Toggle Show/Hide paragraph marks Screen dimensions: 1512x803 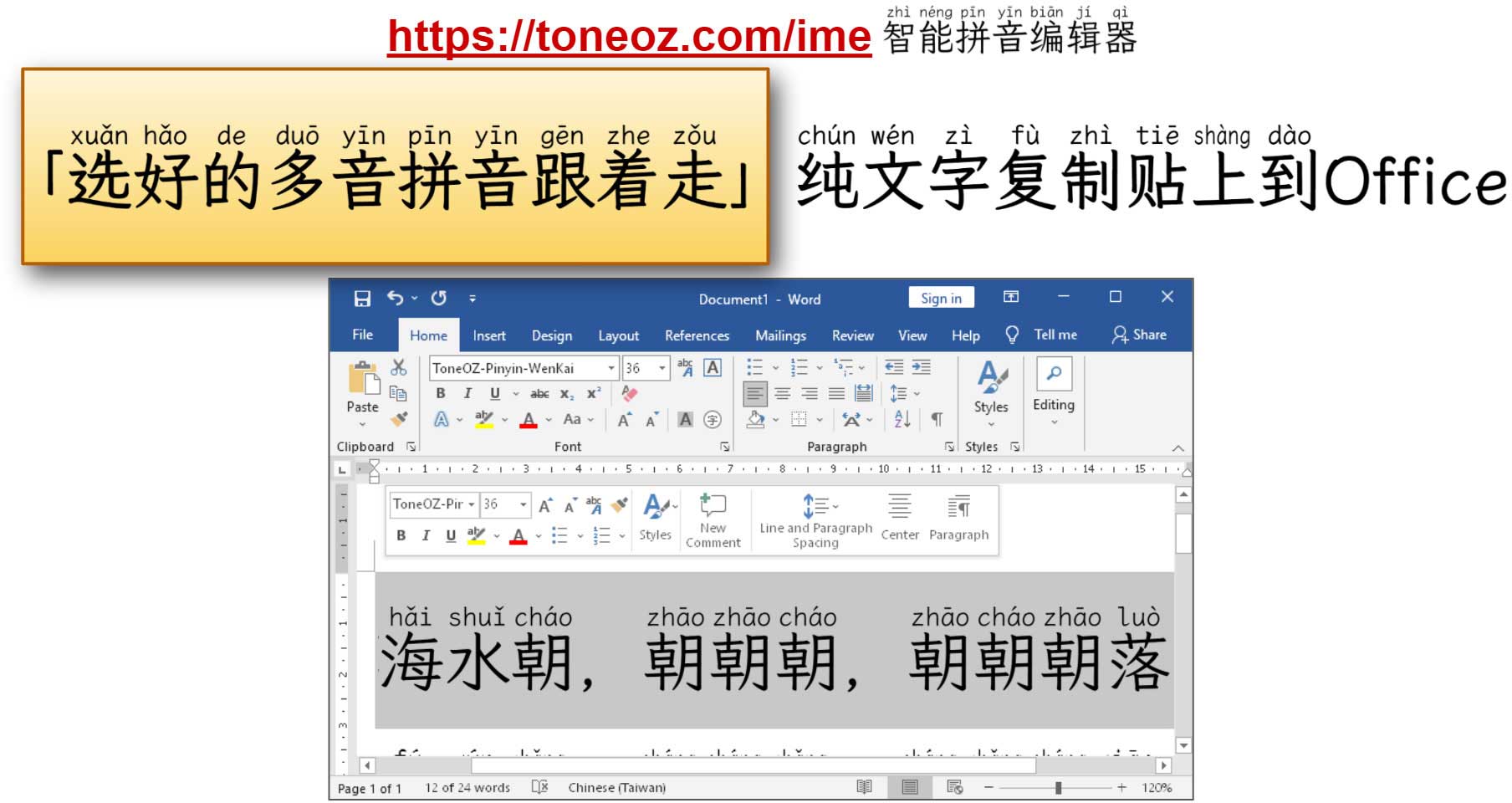[x=937, y=419]
